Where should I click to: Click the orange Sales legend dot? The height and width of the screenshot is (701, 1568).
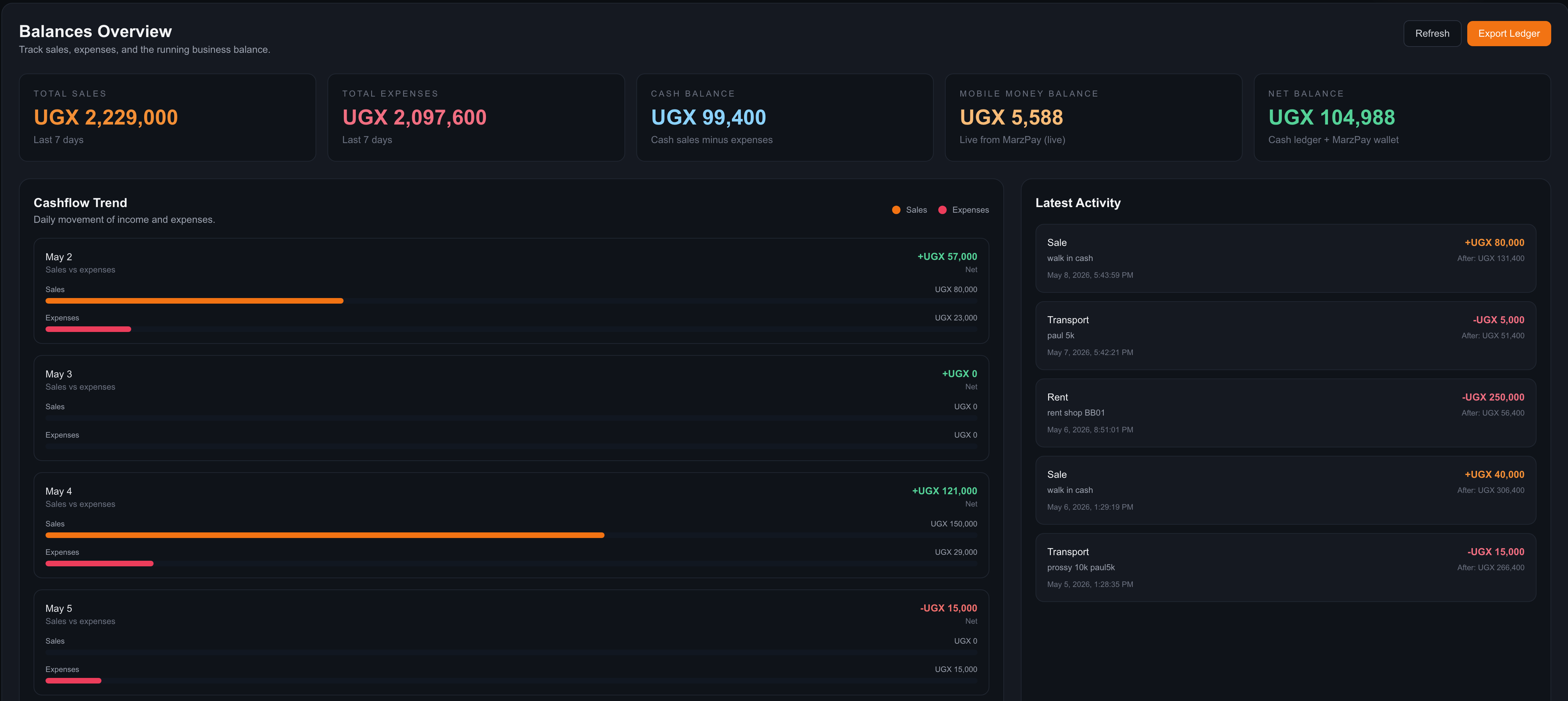896,210
